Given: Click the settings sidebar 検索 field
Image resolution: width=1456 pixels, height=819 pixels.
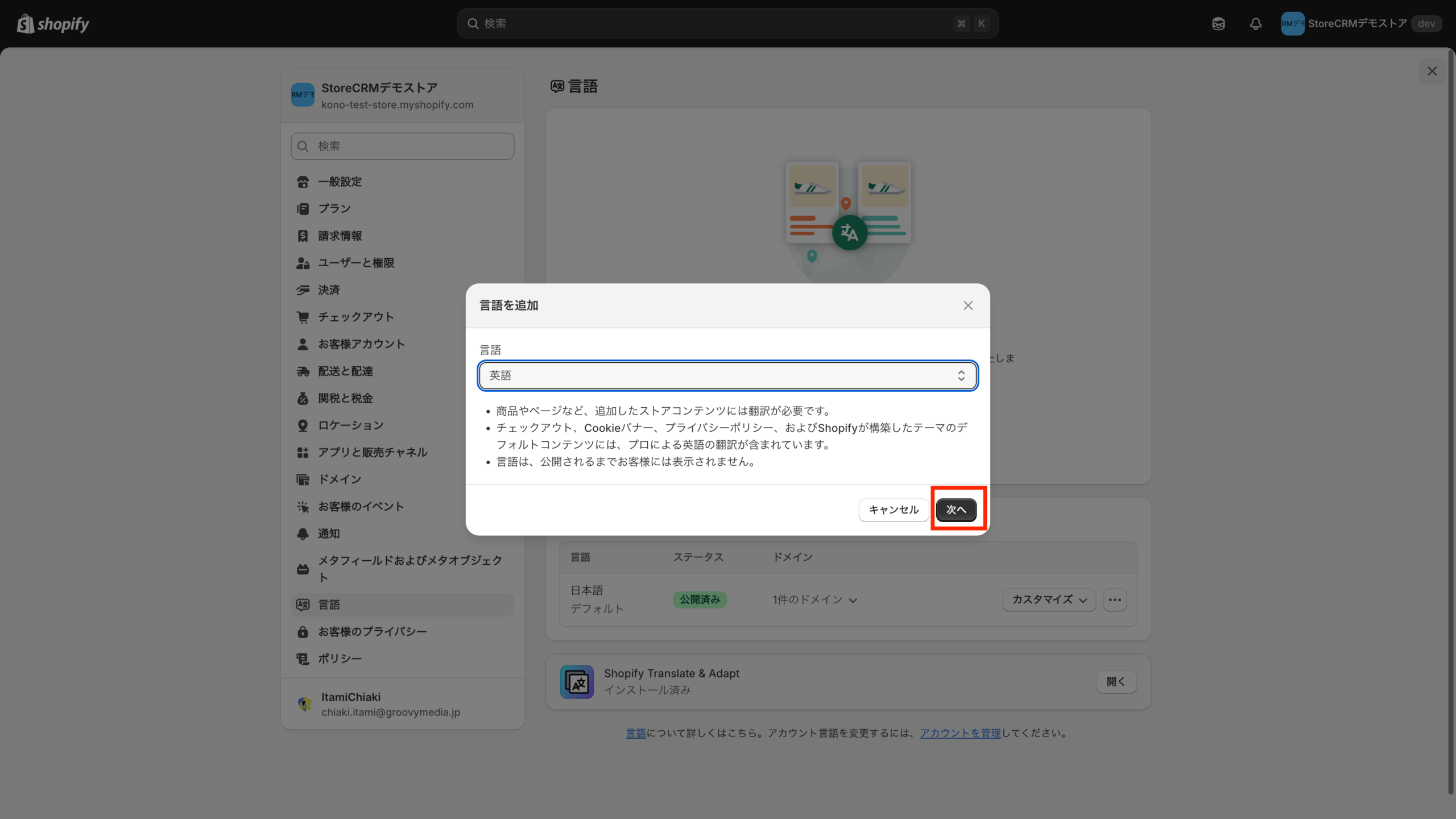Looking at the screenshot, I should [x=403, y=146].
